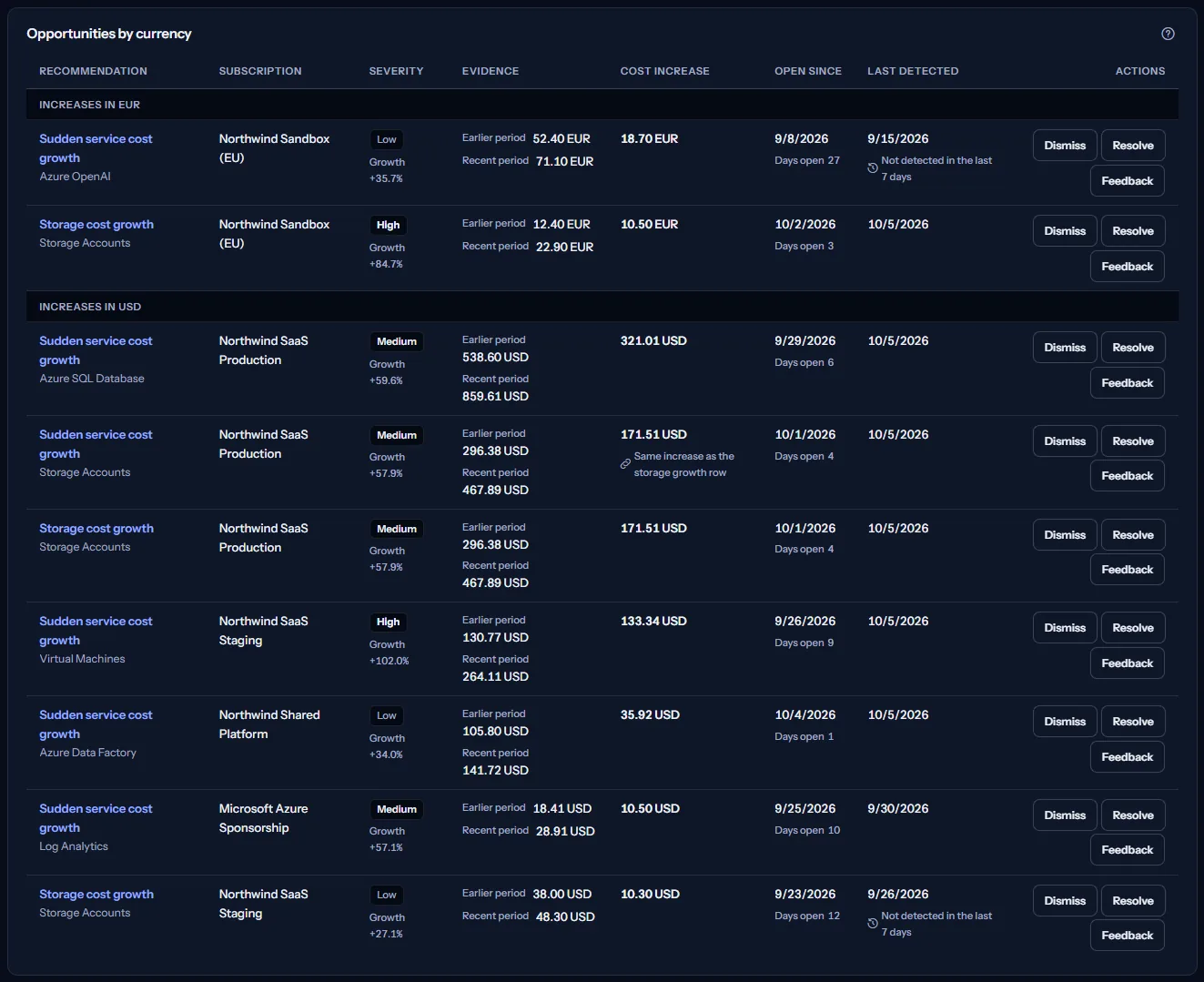This screenshot has height=982, width=1204.
Task: Open the help icon beside Opportunities by currency
Action: click(x=1168, y=34)
